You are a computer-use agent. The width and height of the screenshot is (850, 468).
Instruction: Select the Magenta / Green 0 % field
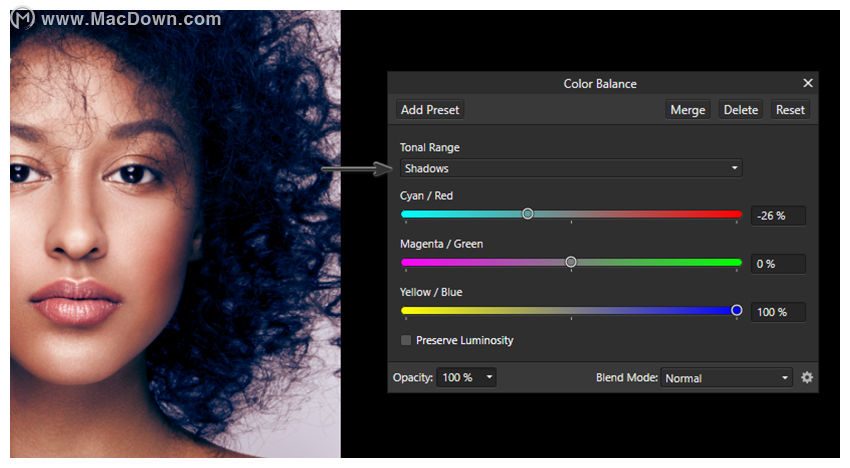(x=778, y=264)
